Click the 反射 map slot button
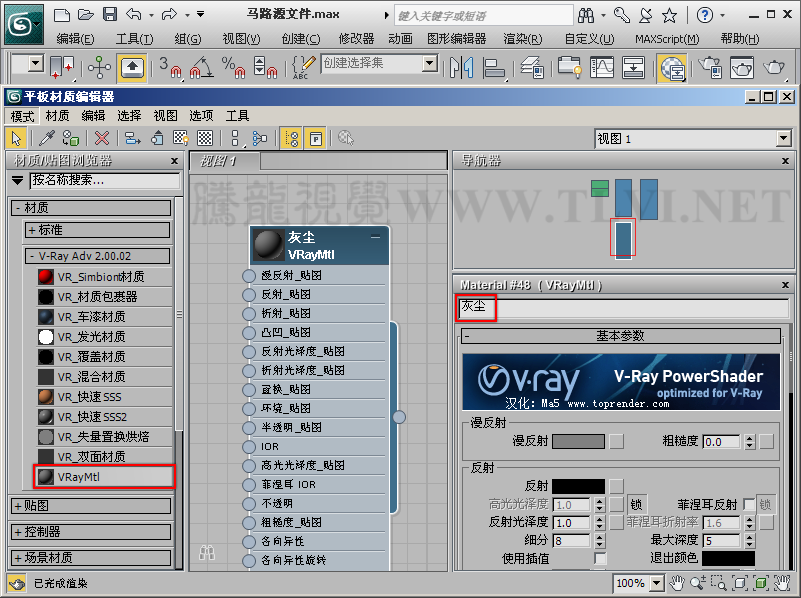 coord(617,486)
